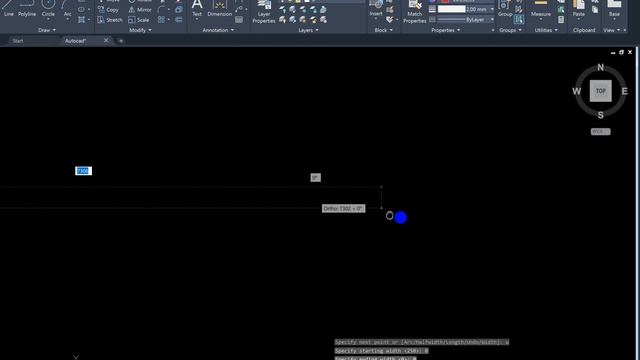Viewport: 640px width, 360px height.
Task: Expand the Modify panel
Action: [x=140, y=30]
